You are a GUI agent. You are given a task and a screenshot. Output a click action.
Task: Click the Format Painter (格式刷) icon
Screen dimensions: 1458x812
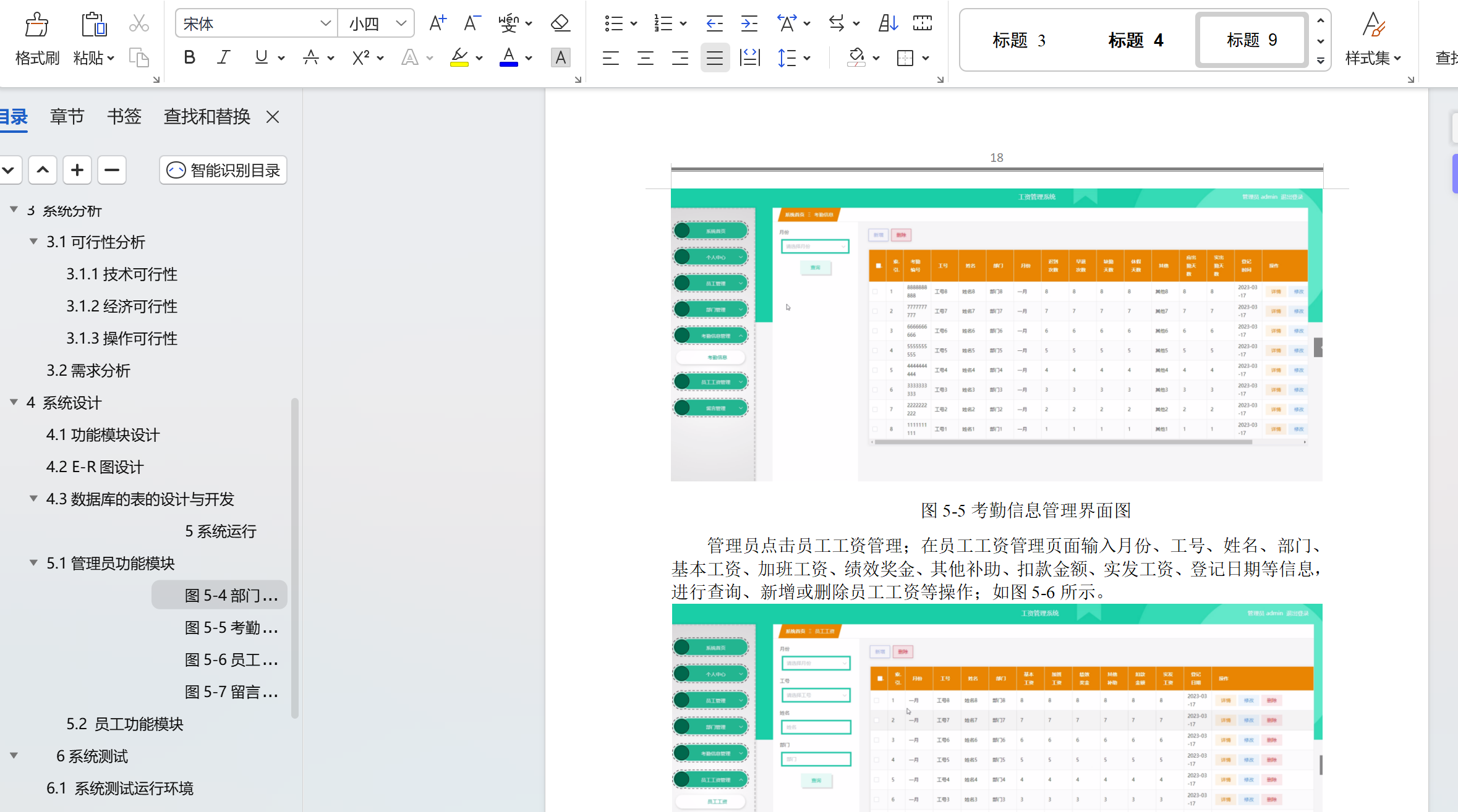point(36,25)
